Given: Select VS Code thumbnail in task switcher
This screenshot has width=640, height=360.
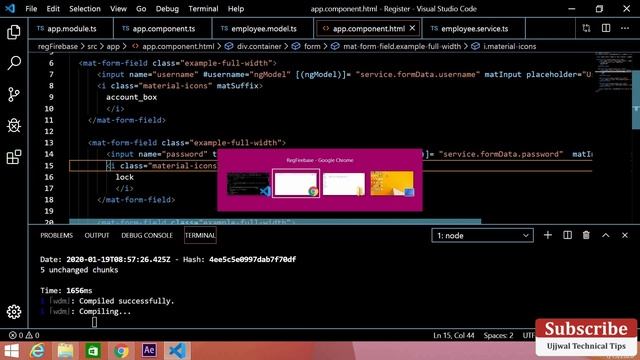Looking at the screenshot, I should click(248, 183).
